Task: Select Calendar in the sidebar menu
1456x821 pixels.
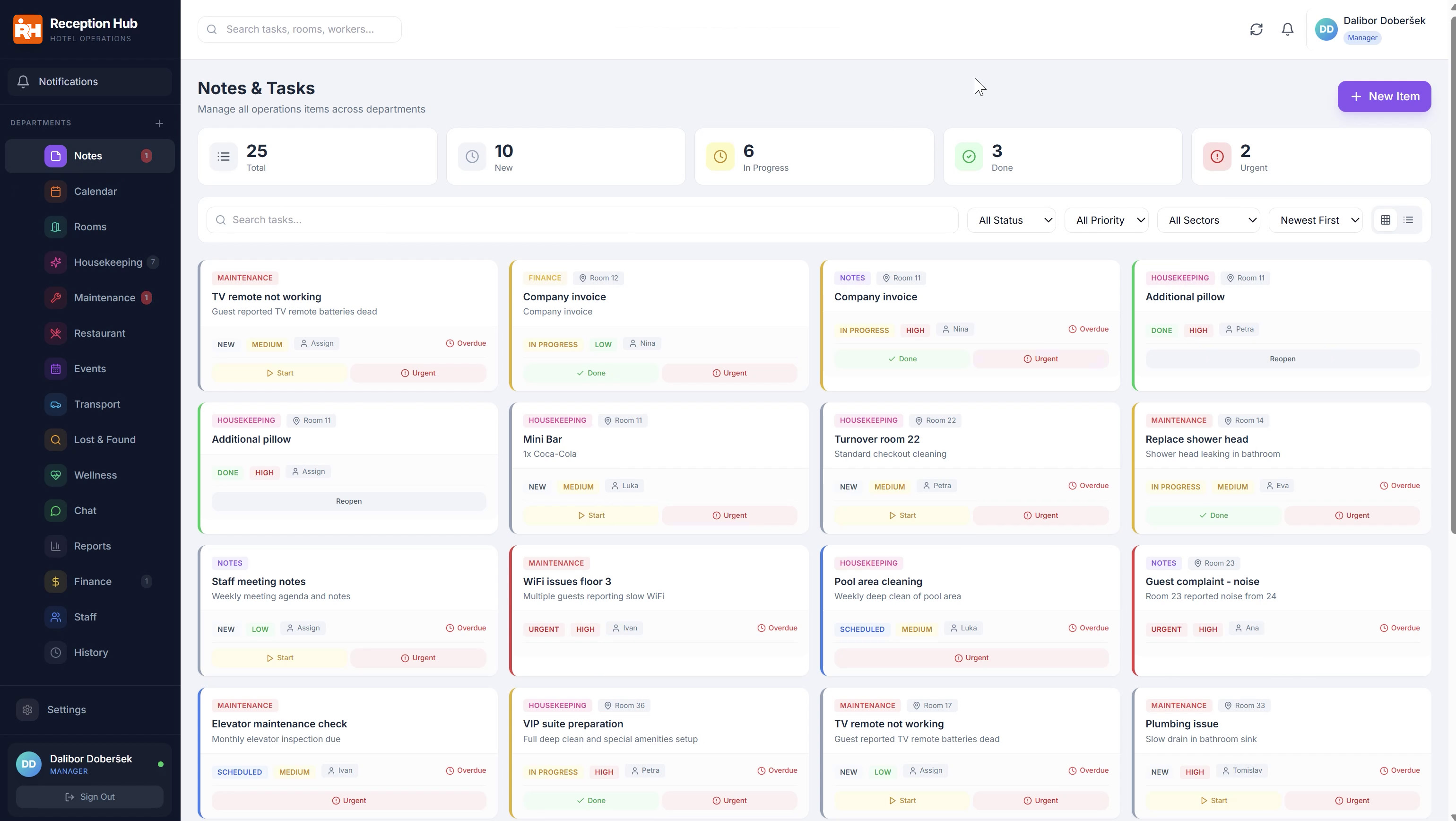Action: [95, 191]
